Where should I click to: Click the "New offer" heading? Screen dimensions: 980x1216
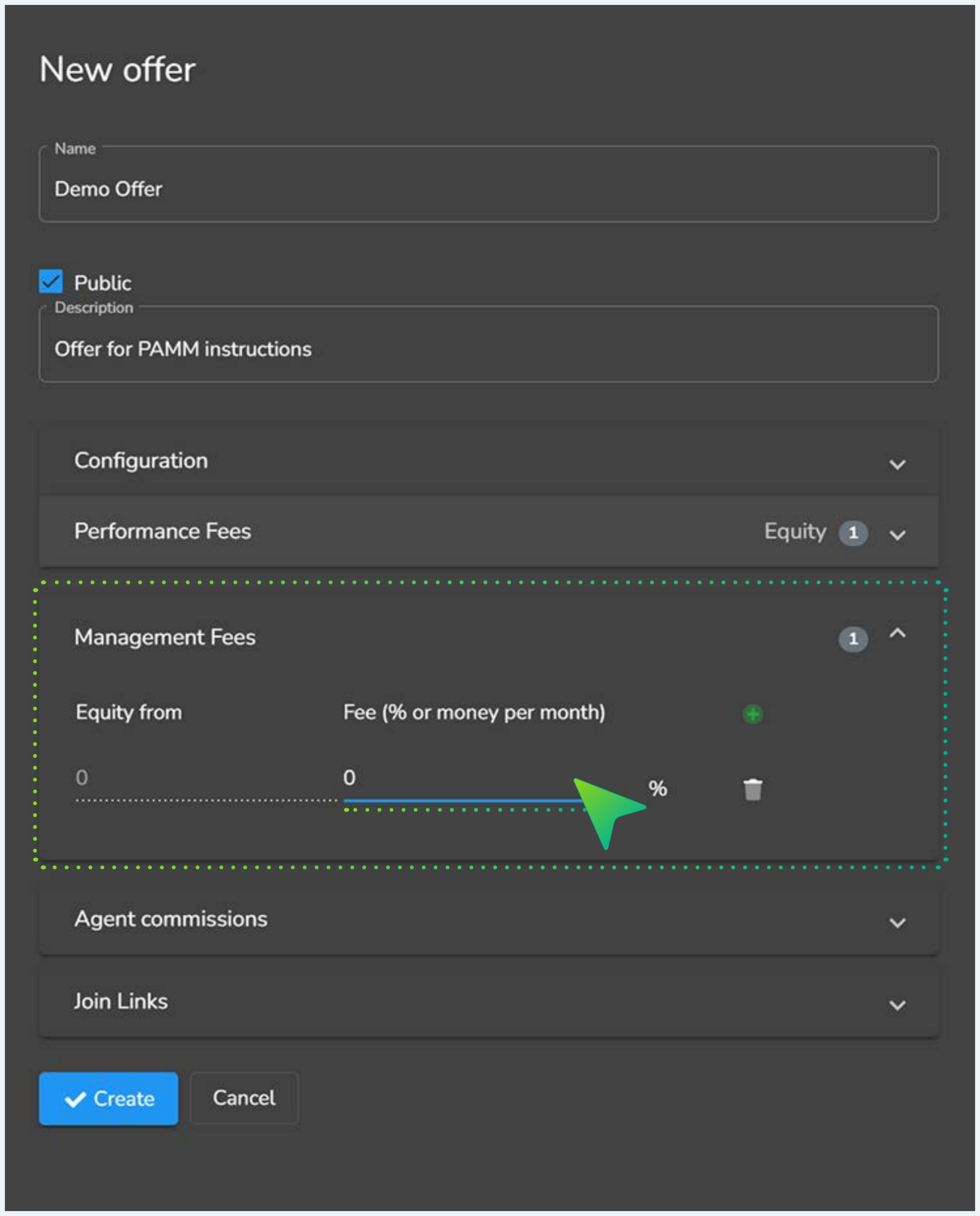[117, 70]
